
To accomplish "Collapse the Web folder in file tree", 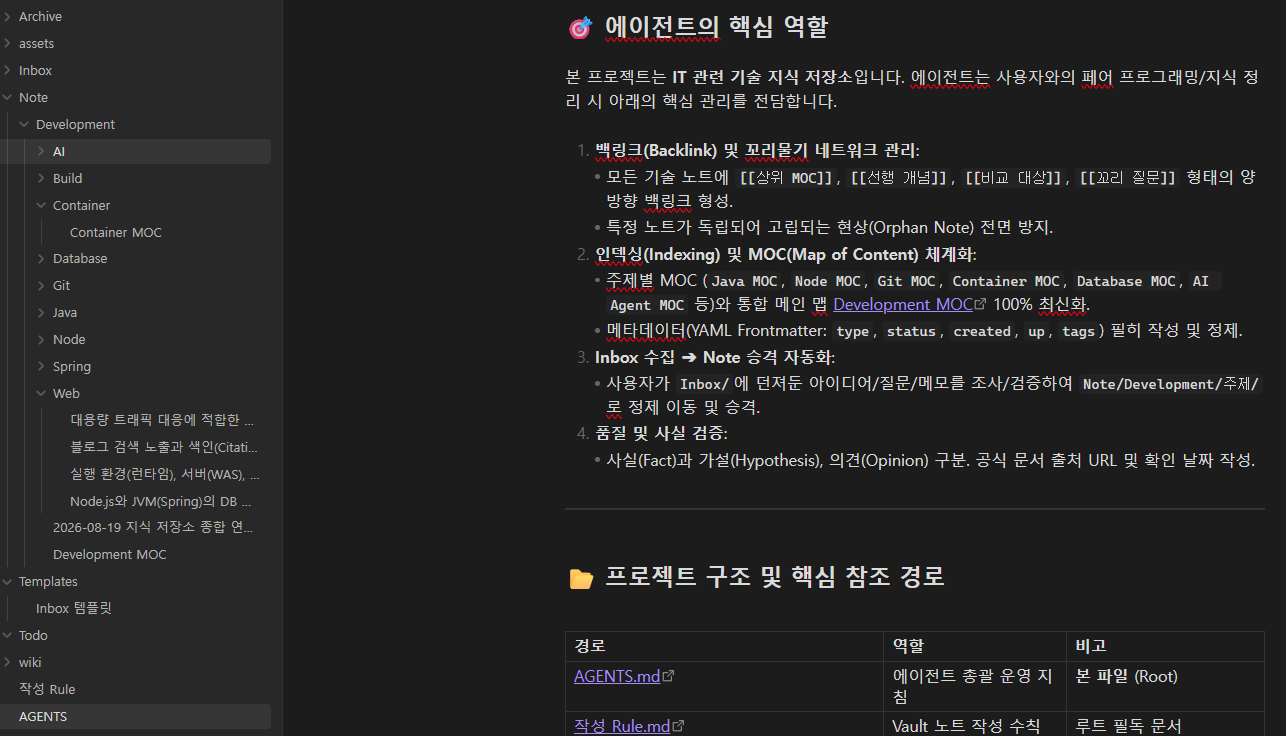I will point(41,394).
